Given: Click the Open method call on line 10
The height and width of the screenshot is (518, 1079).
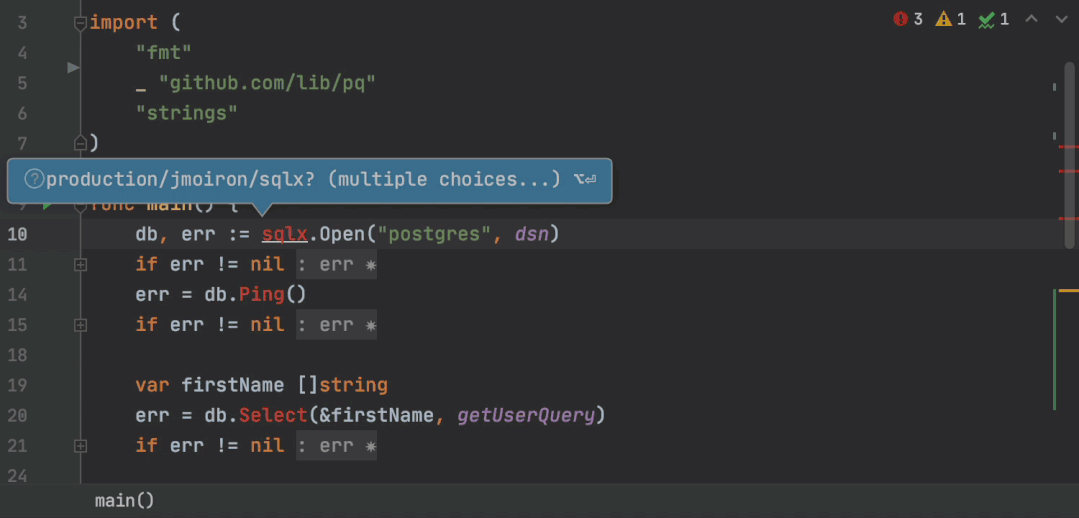Looking at the screenshot, I should (341, 235).
